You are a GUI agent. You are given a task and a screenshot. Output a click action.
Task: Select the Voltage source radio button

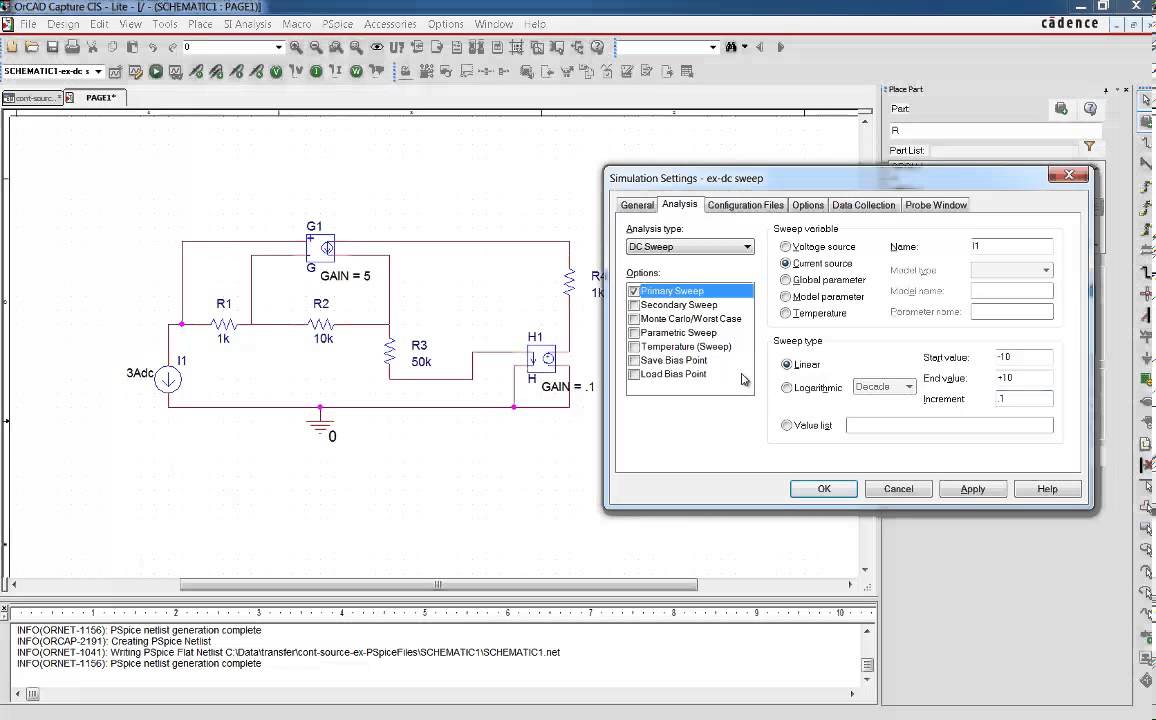(785, 247)
